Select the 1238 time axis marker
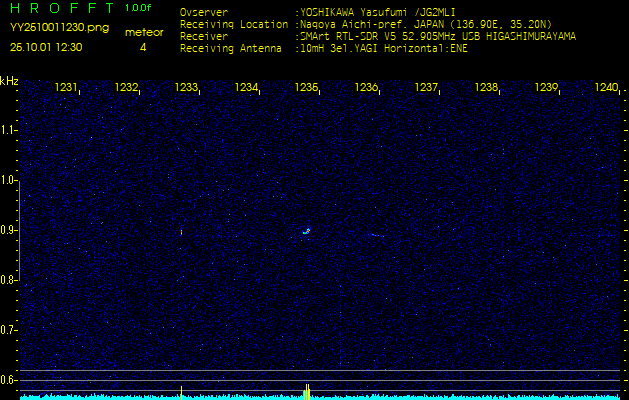This screenshot has height=400, width=629. (x=486, y=88)
